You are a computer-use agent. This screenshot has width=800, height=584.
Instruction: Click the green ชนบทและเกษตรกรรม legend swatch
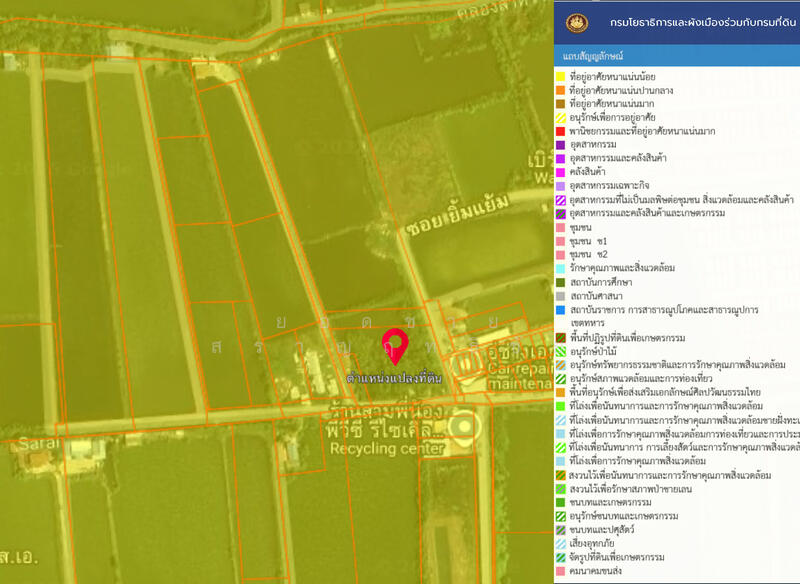click(560, 502)
